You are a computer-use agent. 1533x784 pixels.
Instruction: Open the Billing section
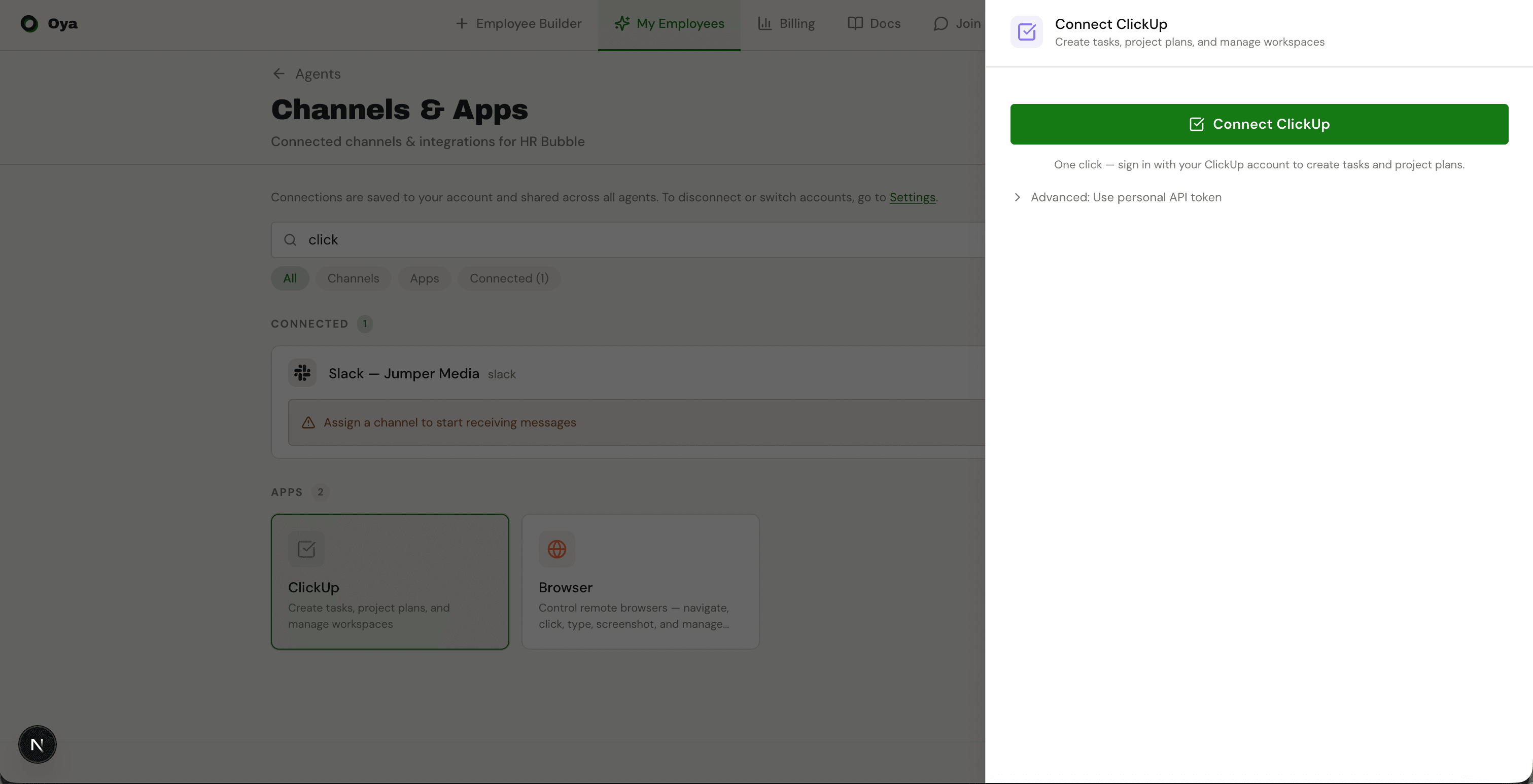tap(786, 24)
